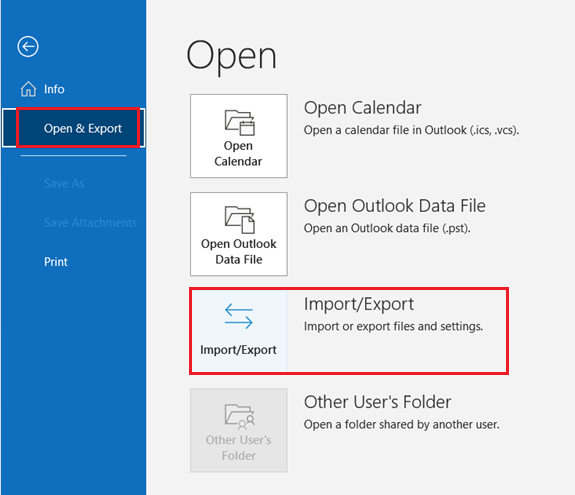Click 'Open a calendar file in Outlook' description
The image size is (575, 495).
click(x=411, y=130)
